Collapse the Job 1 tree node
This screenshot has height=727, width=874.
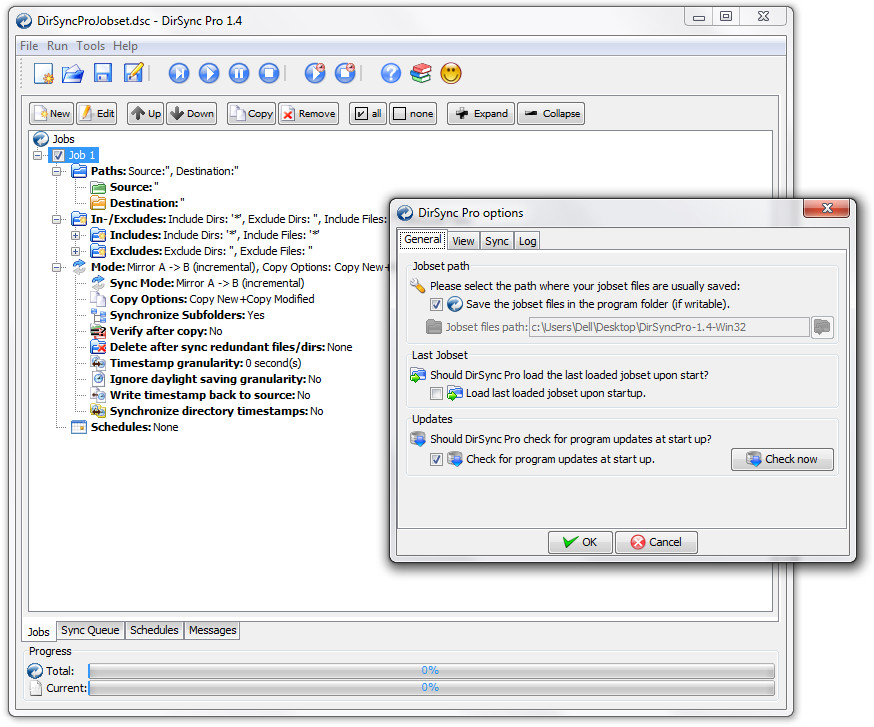[37, 156]
